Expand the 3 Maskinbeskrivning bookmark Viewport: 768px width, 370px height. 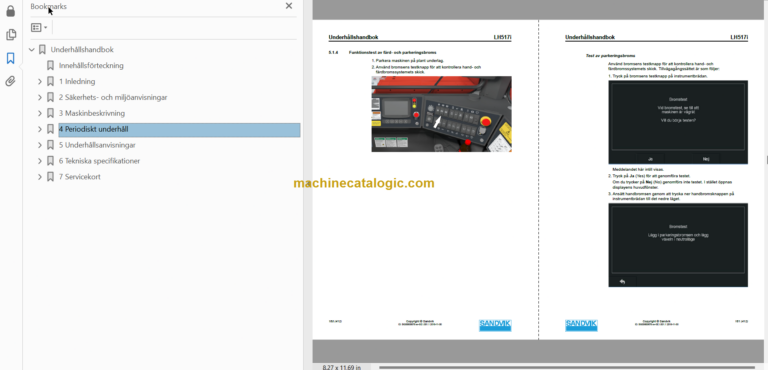40,113
